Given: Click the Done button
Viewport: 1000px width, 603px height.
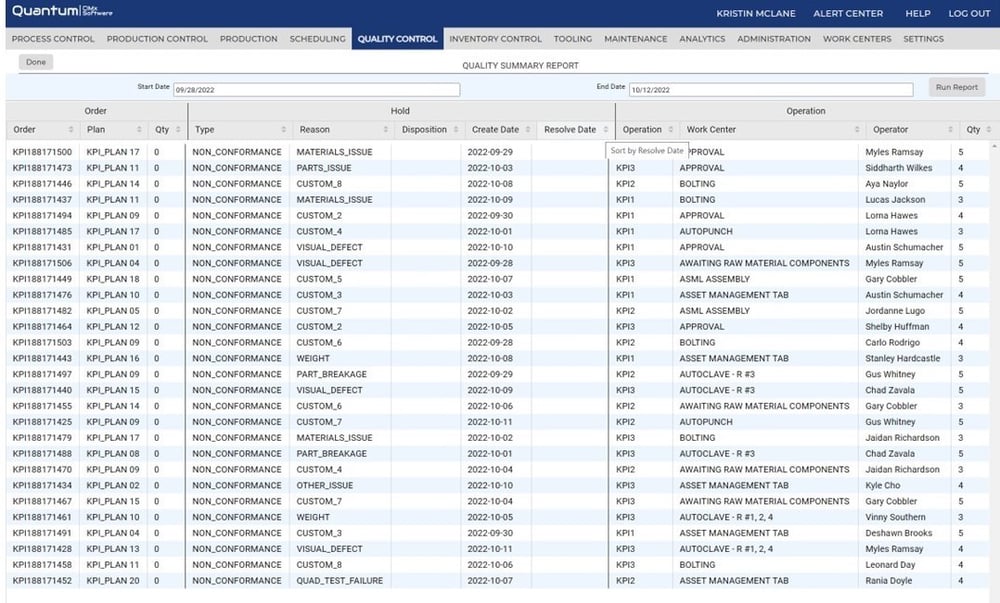Looking at the screenshot, I should pos(36,62).
